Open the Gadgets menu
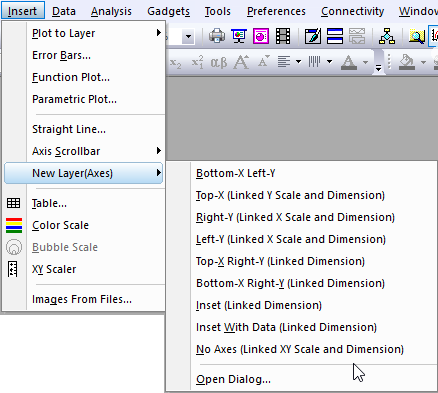Viewport: 438px width, 393px height. pos(168,11)
